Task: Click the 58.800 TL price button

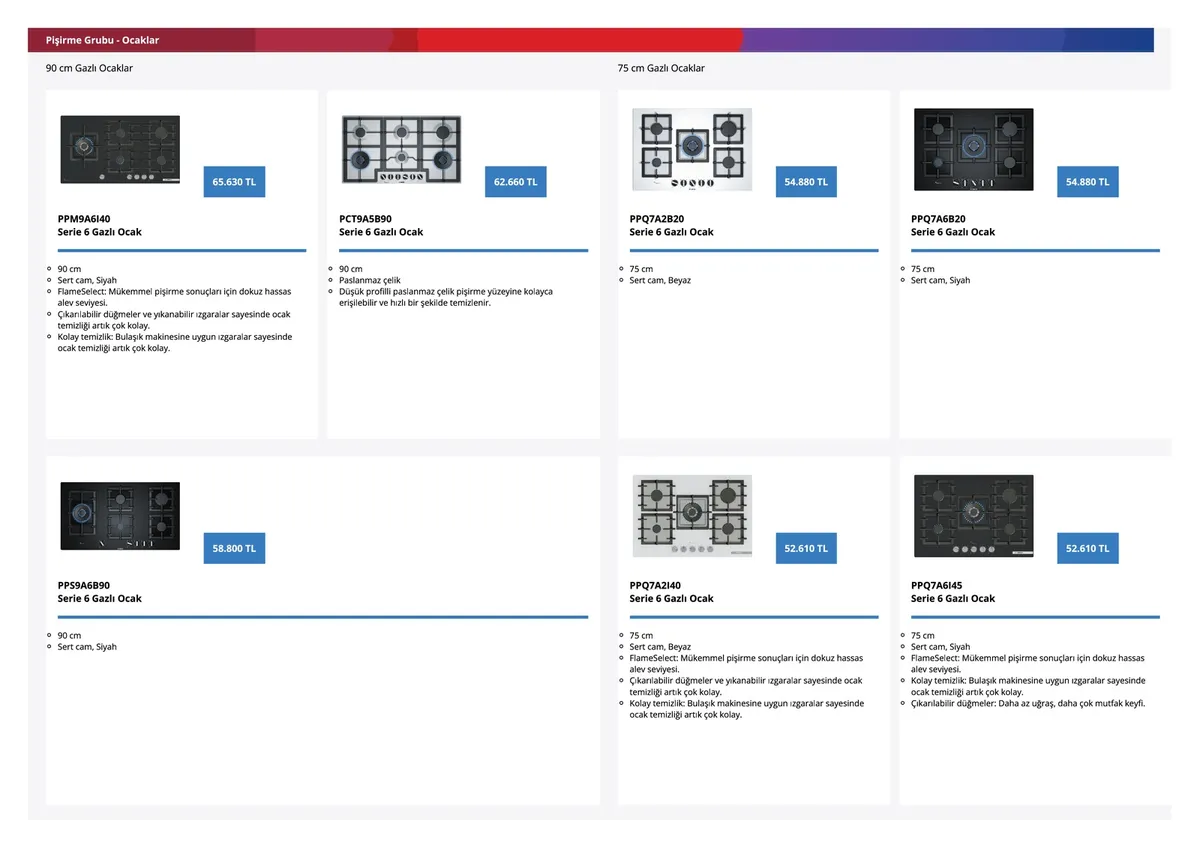Action: point(234,548)
